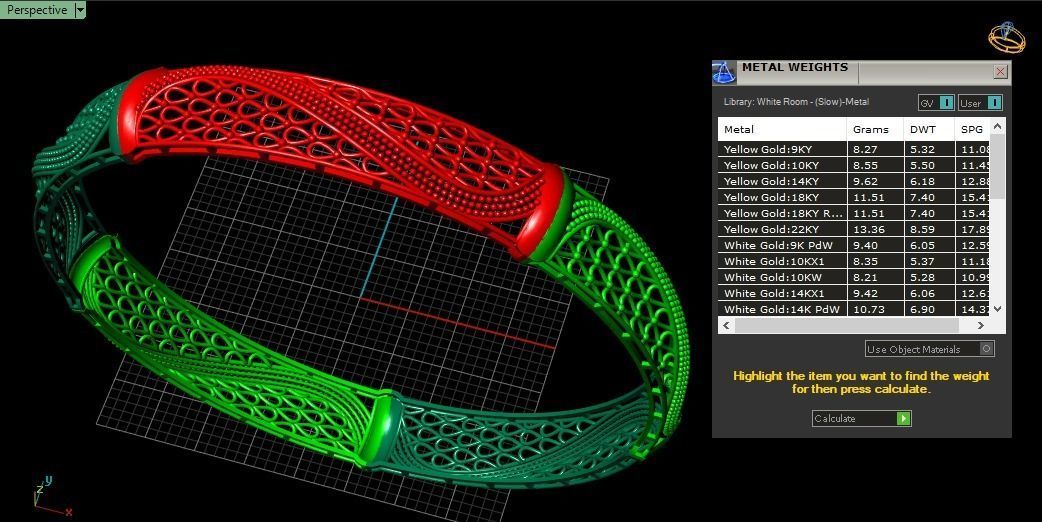Image resolution: width=1042 pixels, height=522 pixels.
Task: Select the White Gold:14K PdW row
Action: point(854,309)
